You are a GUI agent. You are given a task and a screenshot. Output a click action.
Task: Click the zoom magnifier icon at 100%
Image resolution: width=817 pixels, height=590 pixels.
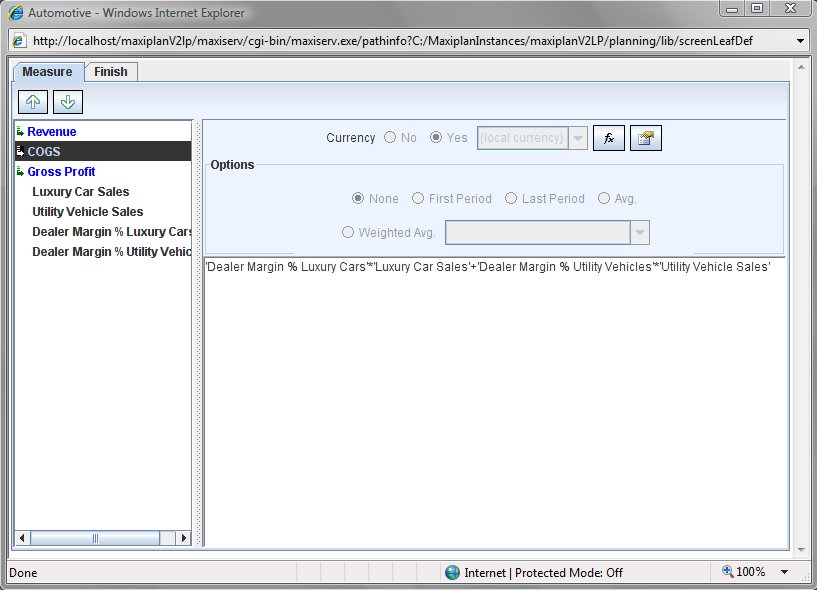[x=728, y=572]
